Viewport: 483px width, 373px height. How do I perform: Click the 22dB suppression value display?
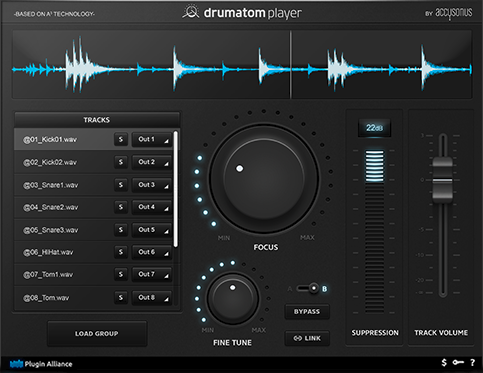374,128
